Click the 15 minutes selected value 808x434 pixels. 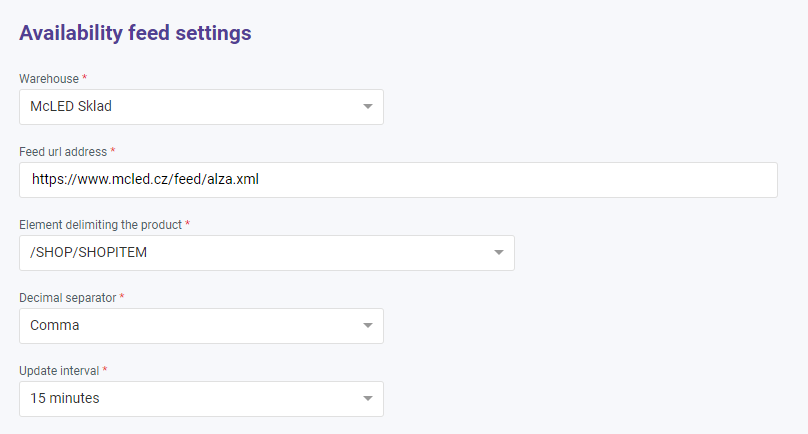coord(65,399)
